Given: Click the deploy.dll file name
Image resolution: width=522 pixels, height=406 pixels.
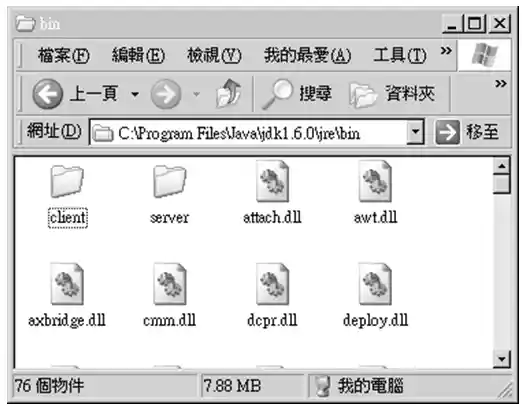Looking at the screenshot, I should coord(375,321).
